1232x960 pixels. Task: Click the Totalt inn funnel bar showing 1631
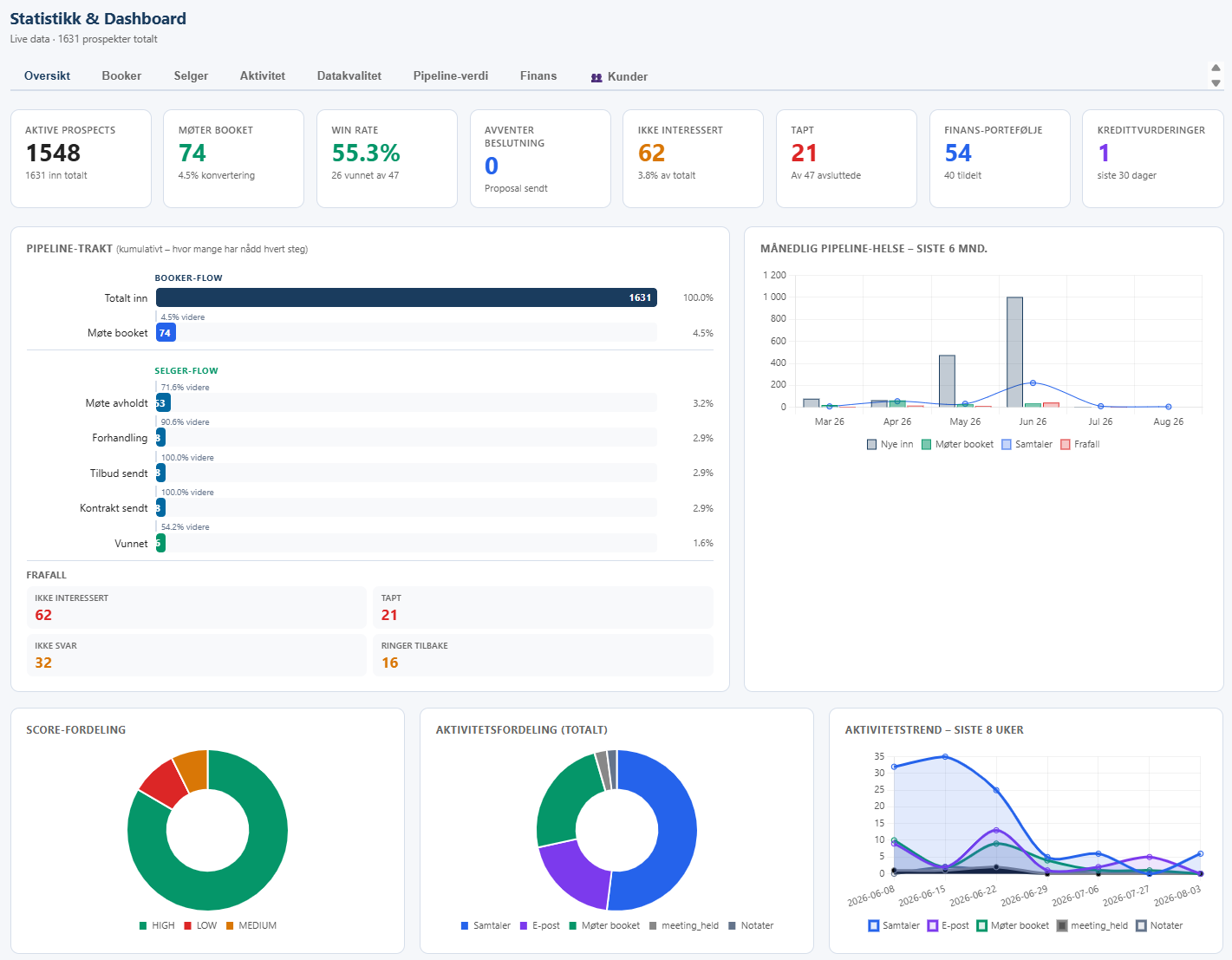point(407,297)
